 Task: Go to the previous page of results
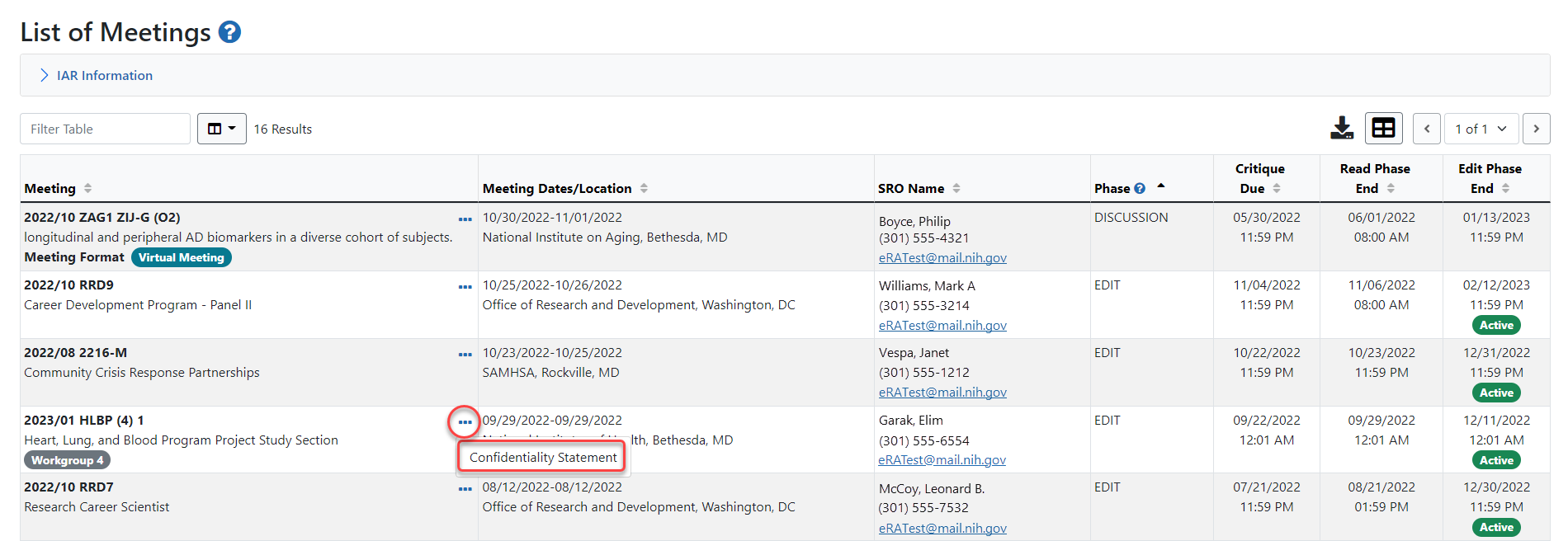[1427, 129]
